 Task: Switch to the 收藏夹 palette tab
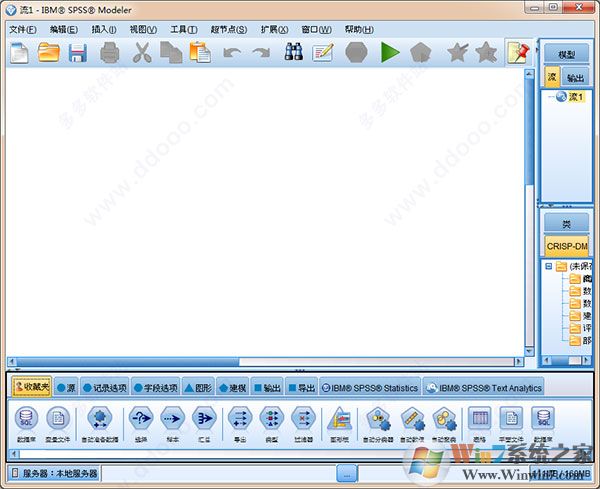point(32,387)
